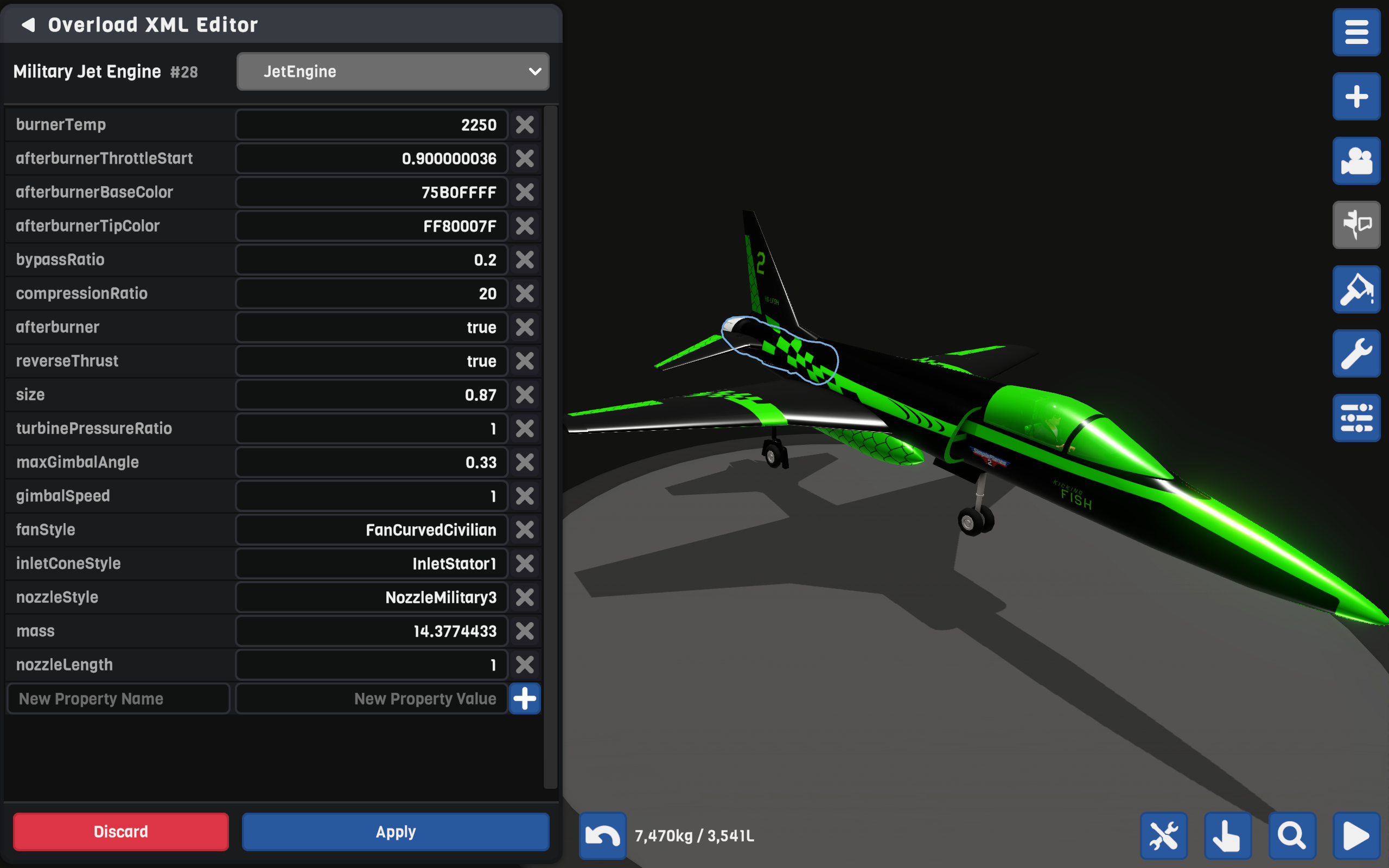Add new property with blue plus
This screenshot has width=1389, height=868.
tap(525, 699)
